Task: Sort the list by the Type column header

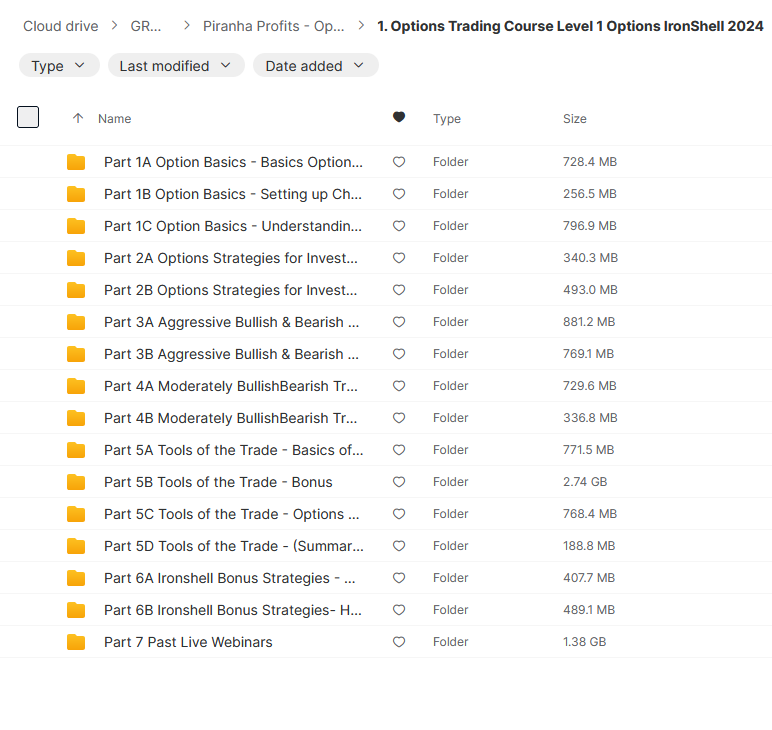Action: coord(447,118)
